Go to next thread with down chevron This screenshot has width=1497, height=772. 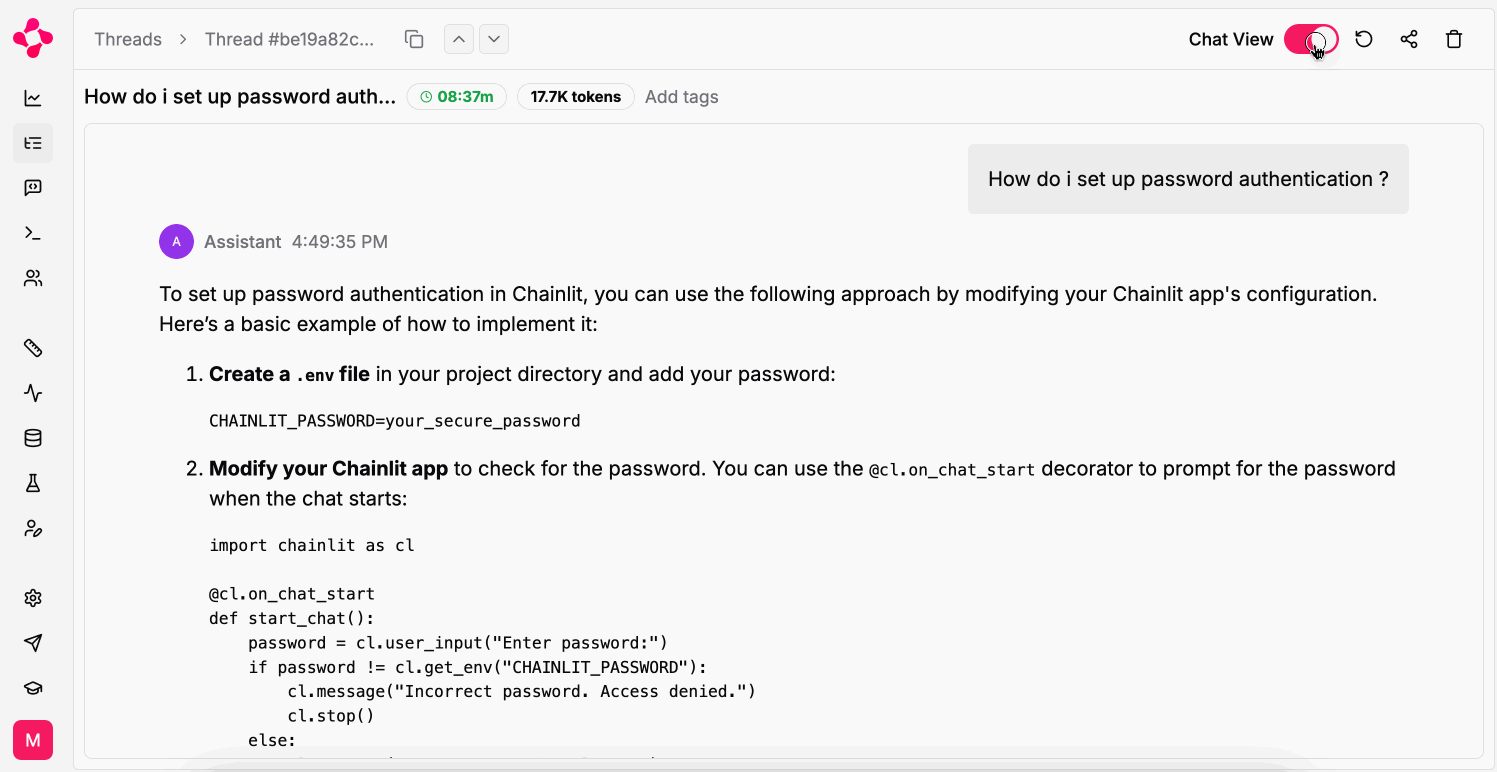(x=494, y=39)
